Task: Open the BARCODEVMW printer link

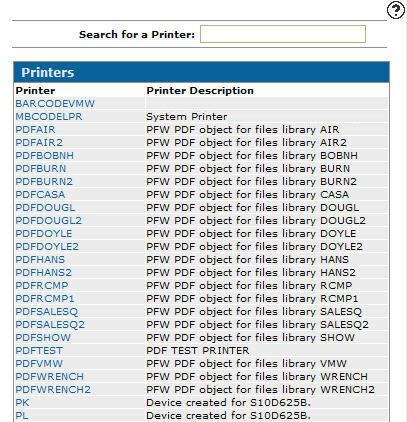Action: tap(55, 104)
